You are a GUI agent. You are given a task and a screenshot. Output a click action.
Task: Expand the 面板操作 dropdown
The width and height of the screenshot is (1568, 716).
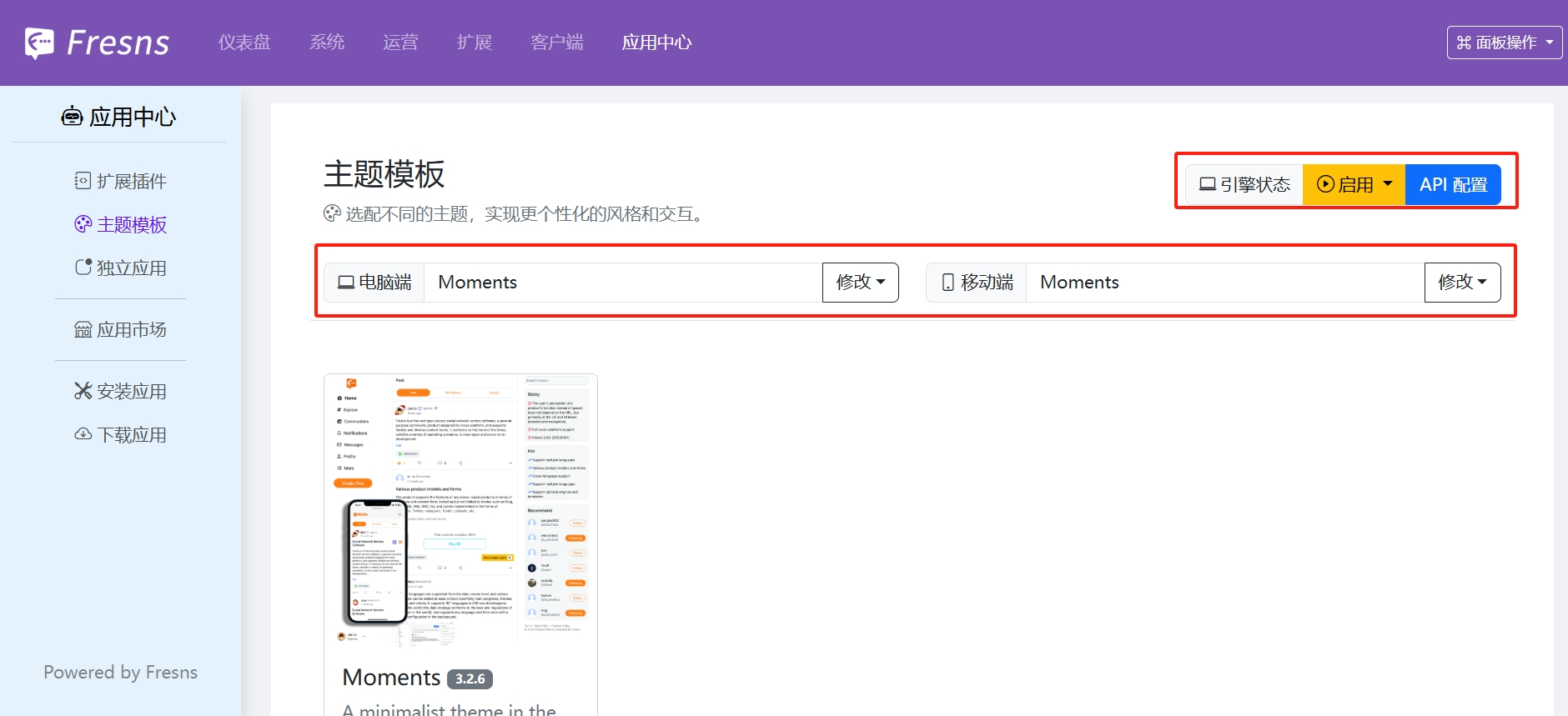[1505, 43]
